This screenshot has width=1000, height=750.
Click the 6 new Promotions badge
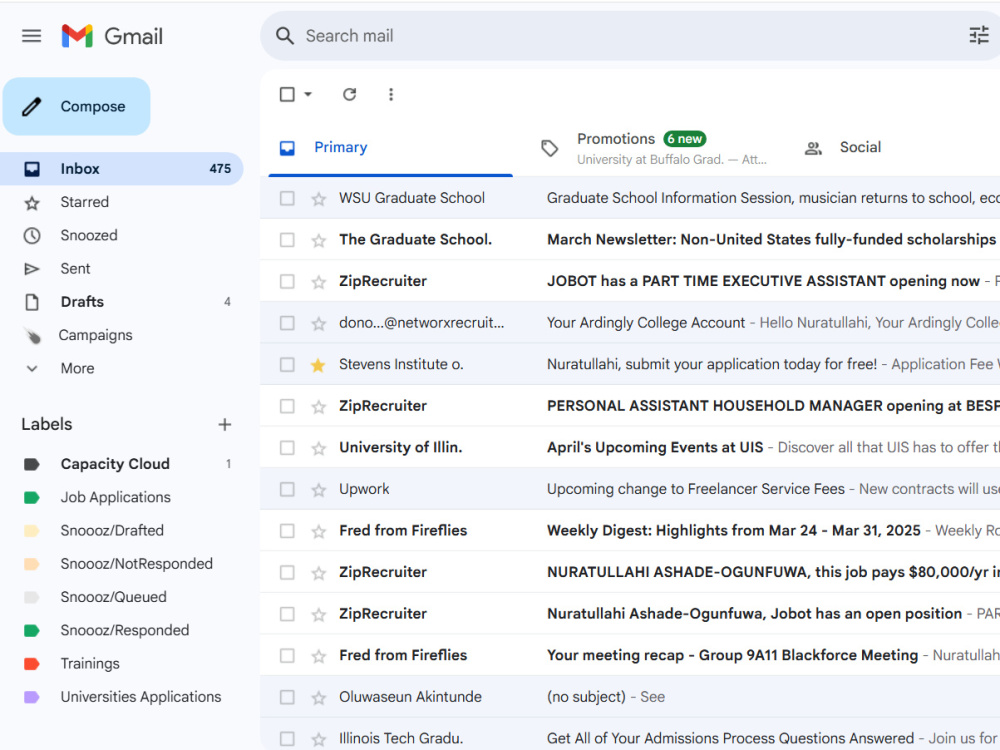(x=684, y=138)
